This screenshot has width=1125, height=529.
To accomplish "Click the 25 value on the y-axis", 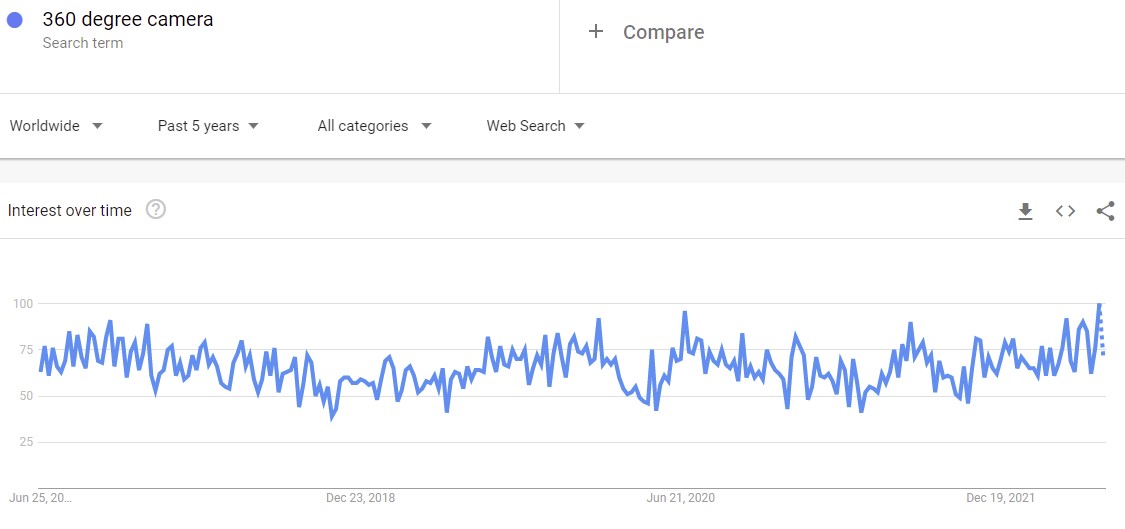I will [x=26, y=442].
